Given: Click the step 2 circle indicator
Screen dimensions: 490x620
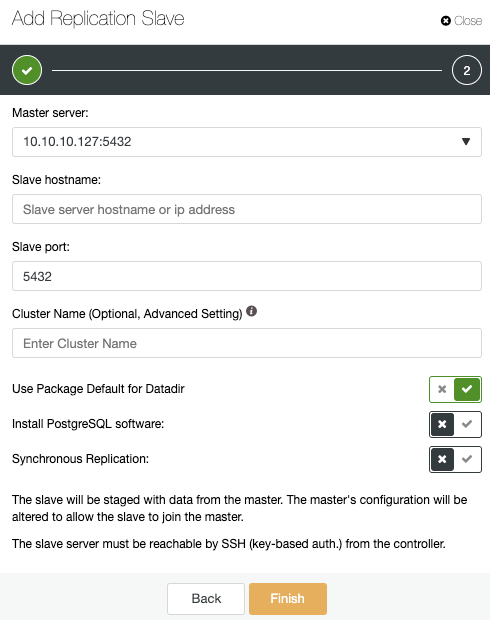Looking at the screenshot, I should (467, 70).
